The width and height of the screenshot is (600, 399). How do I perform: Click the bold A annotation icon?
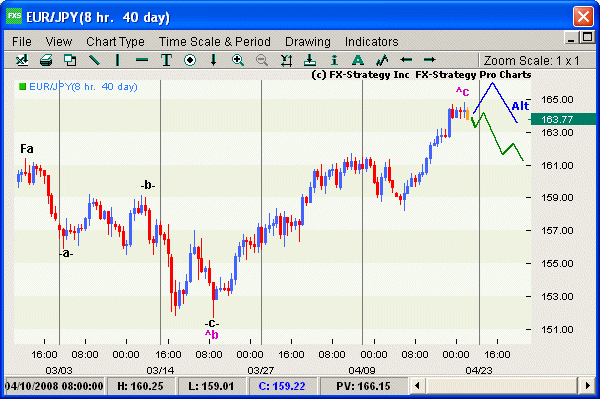click(357, 60)
